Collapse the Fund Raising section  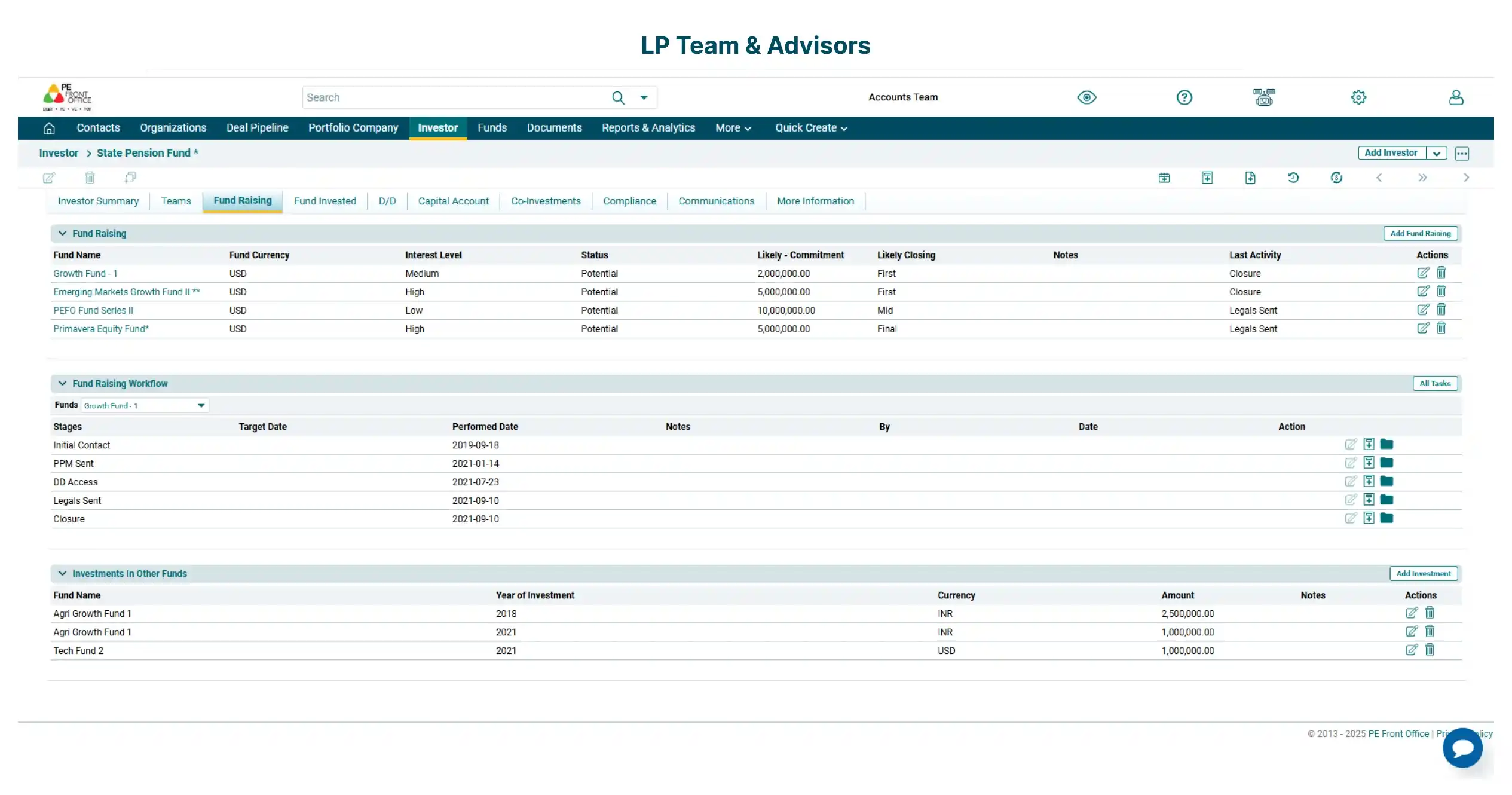coord(62,233)
